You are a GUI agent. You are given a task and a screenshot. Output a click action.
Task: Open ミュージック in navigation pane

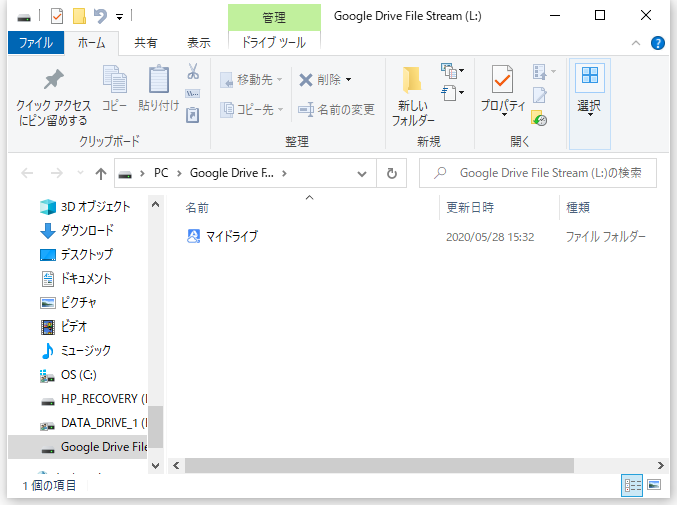(76, 351)
